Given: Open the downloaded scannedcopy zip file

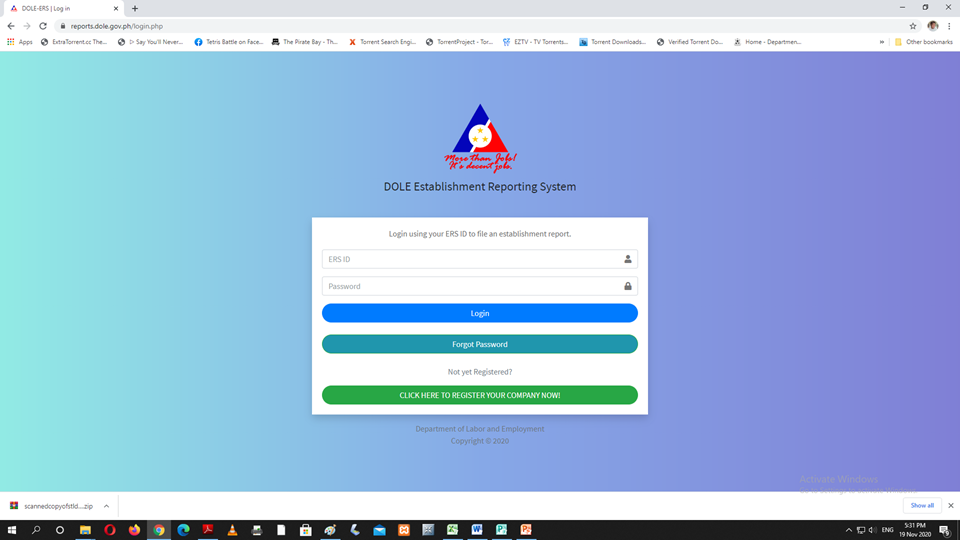Looking at the screenshot, I should pyautogui.click(x=52, y=506).
